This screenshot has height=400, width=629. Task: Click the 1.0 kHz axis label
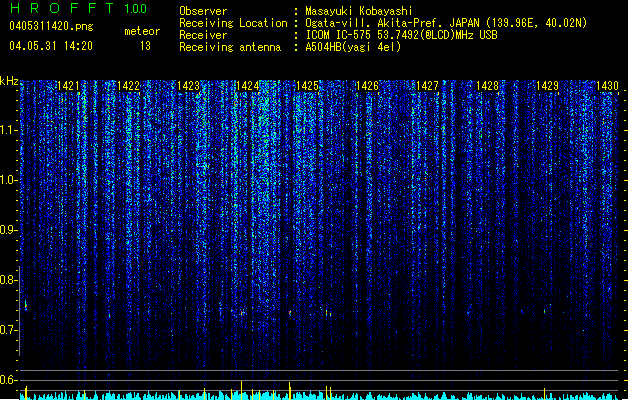pyautogui.click(x=8, y=180)
